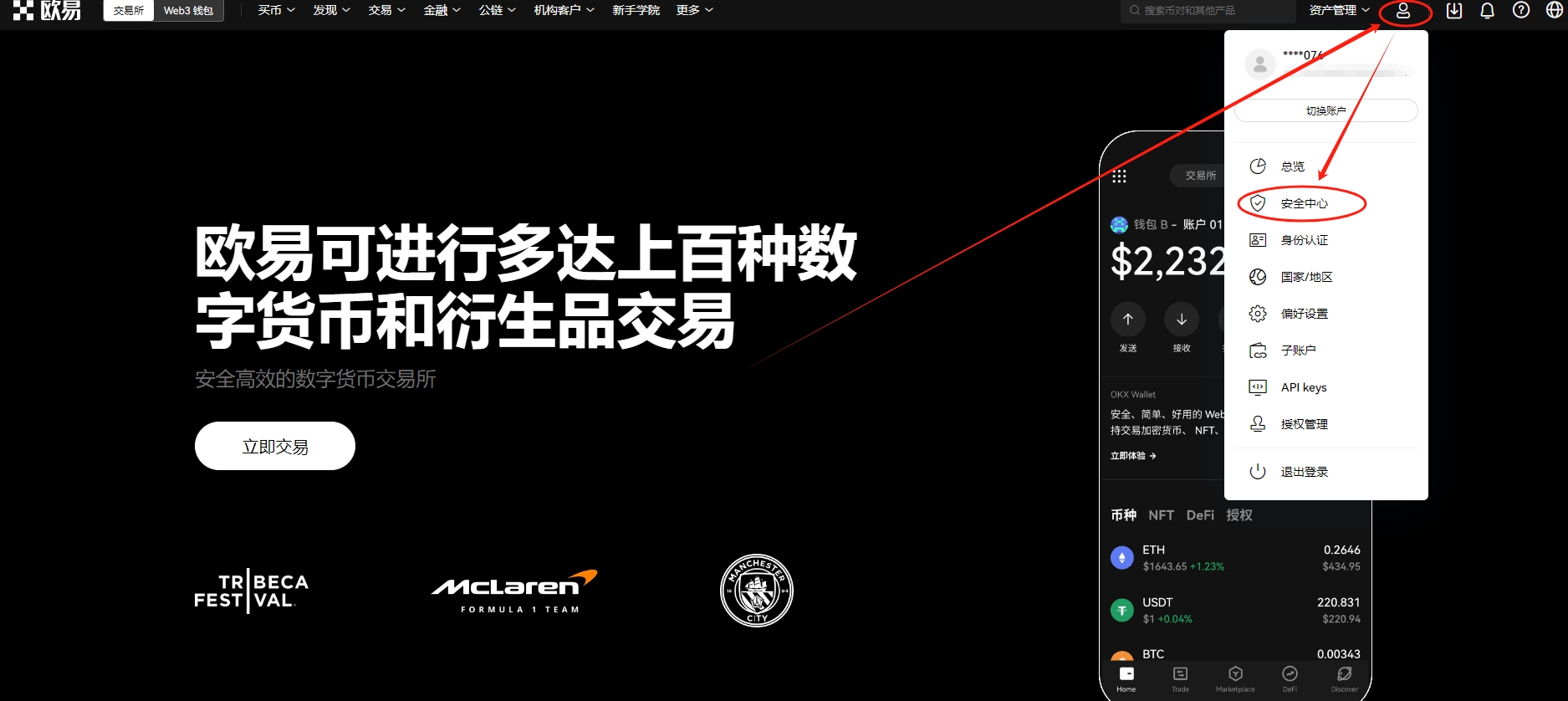Click the 接收 down arrow icon
The image size is (1568, 701).
[x=1182, y=319]
